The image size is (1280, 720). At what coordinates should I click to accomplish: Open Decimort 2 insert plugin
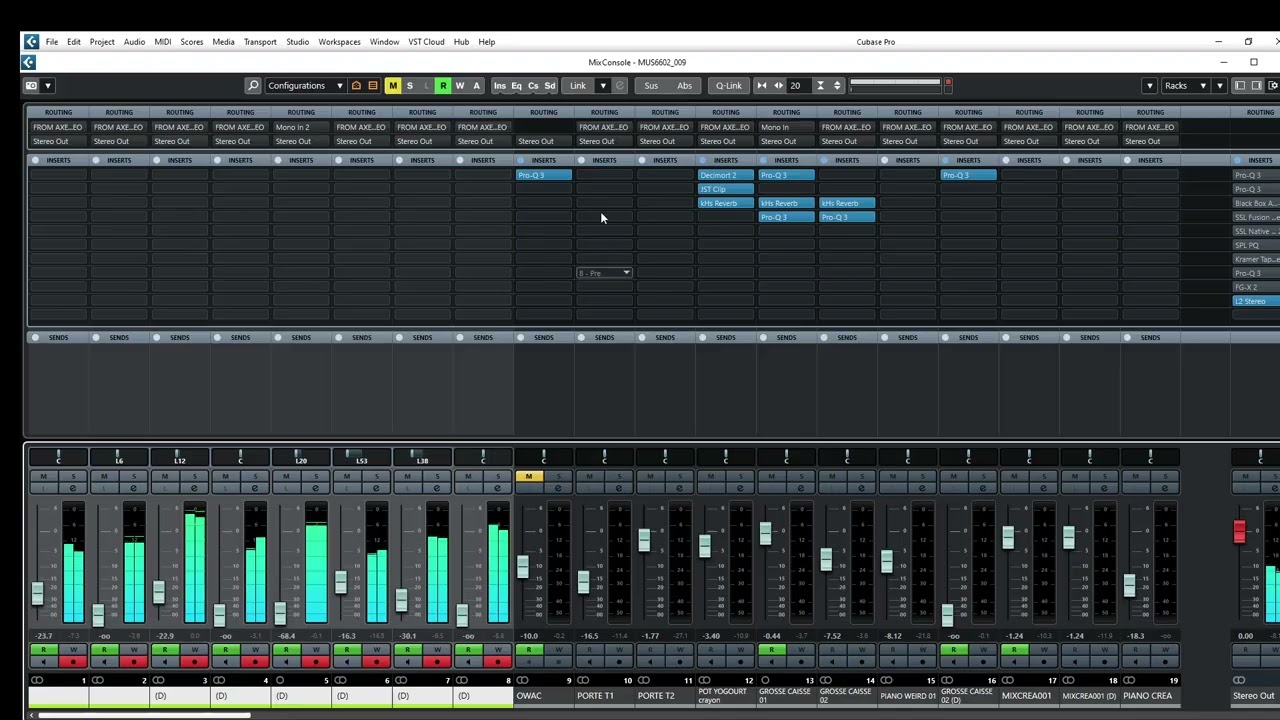725,175
